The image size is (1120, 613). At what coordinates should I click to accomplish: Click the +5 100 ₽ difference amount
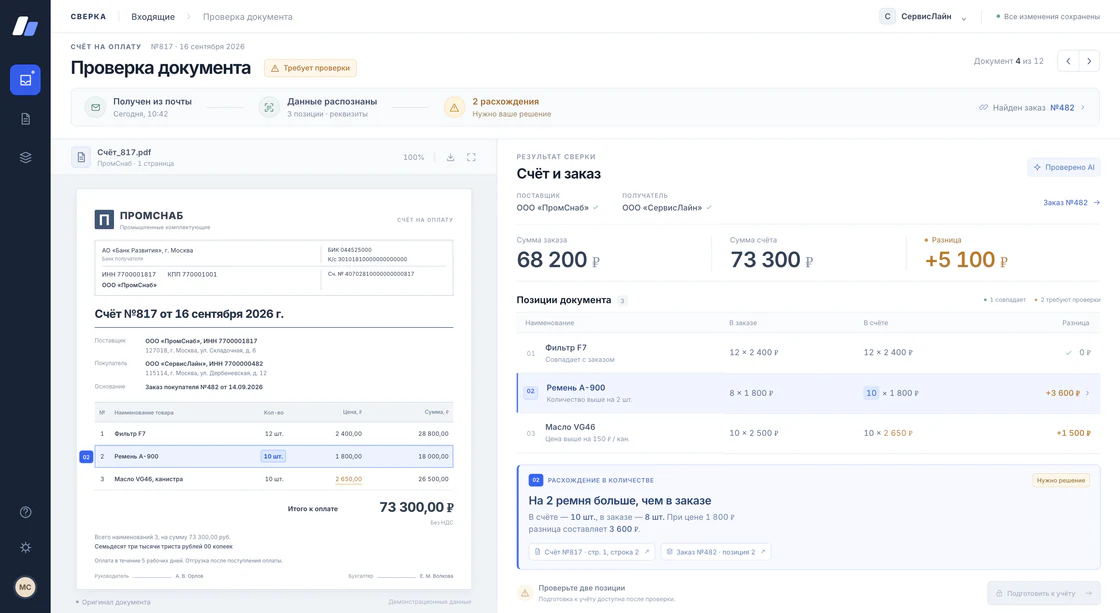click(966, 259)
